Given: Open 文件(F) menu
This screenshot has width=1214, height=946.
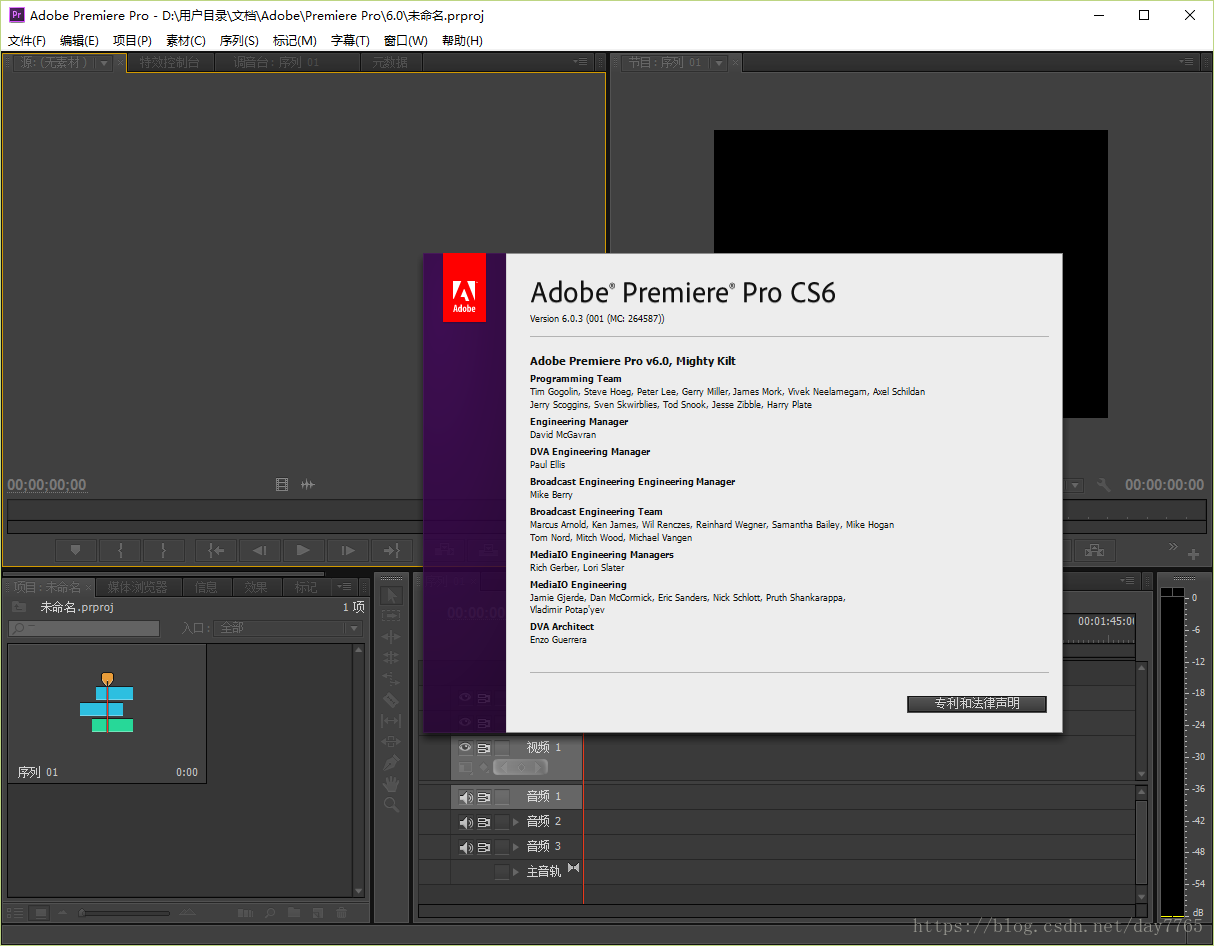Looking at the screenshot, I should point(27,41).
